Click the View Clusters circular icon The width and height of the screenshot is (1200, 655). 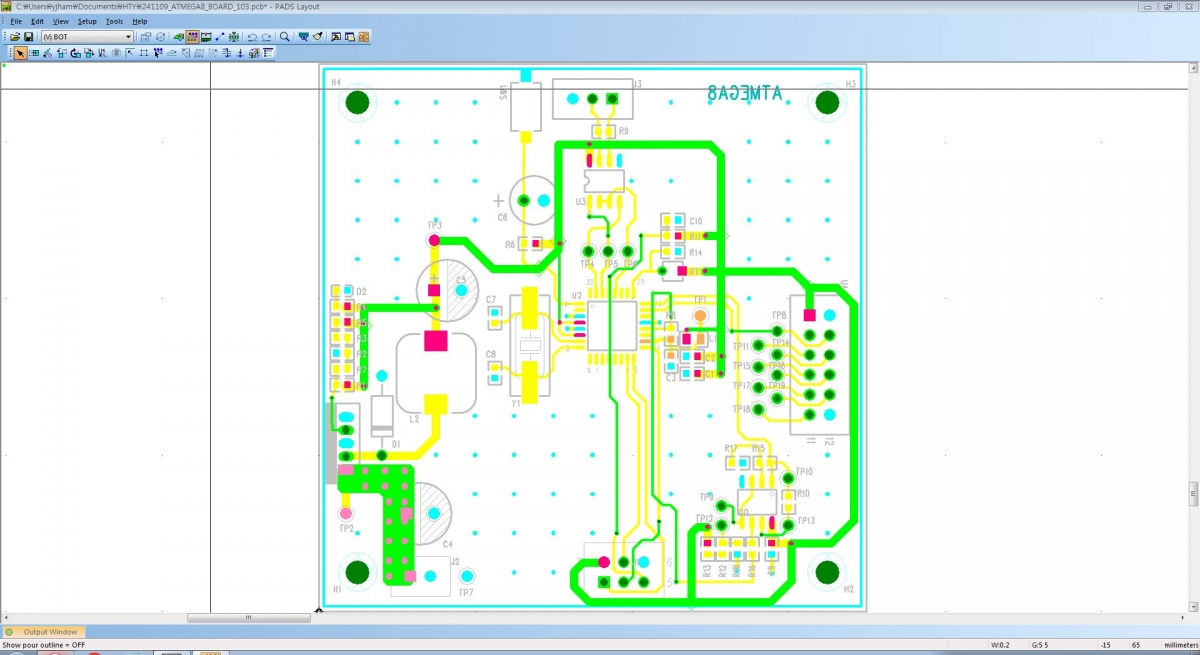click(116, 53)
